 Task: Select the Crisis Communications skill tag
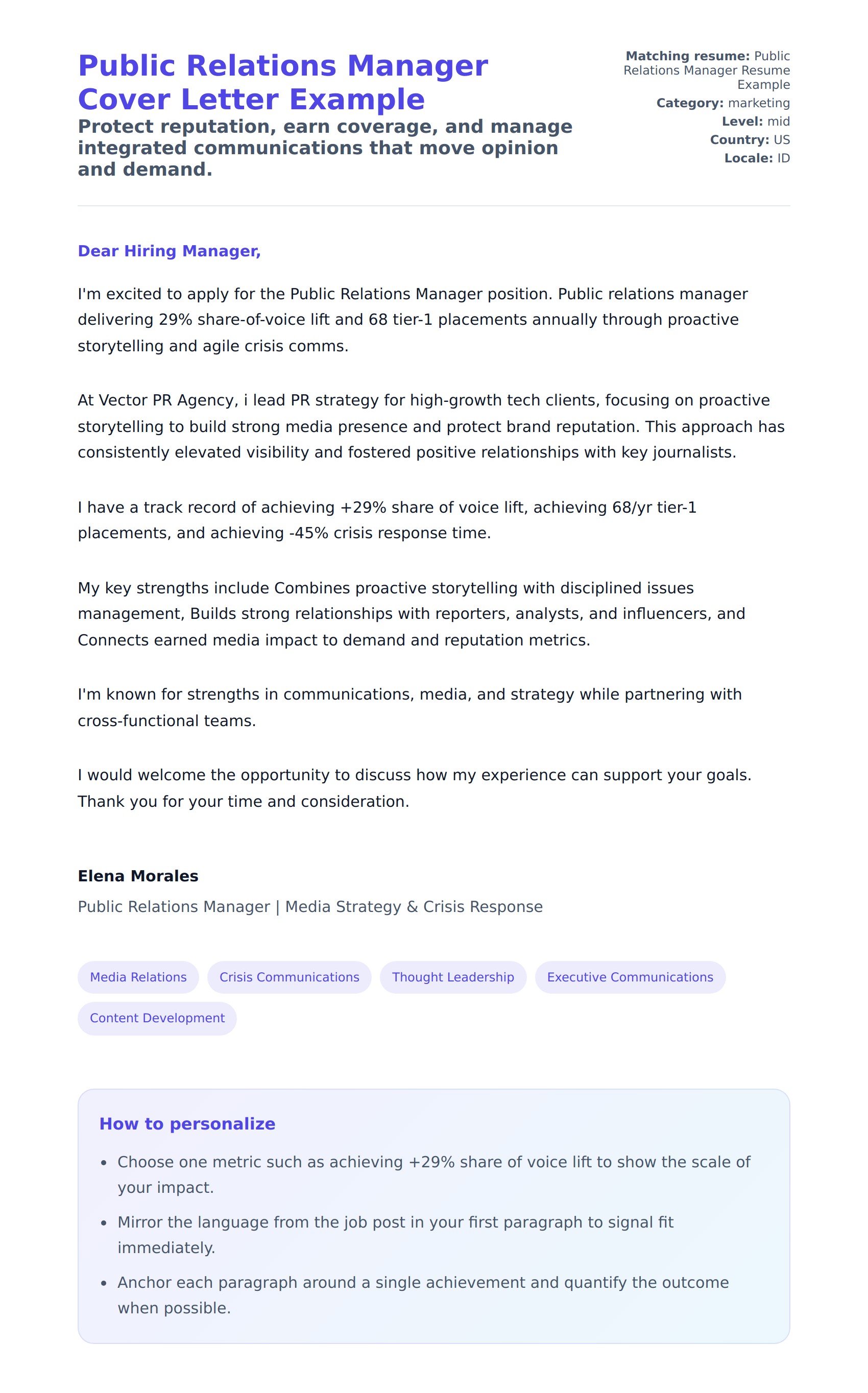[x=290, y=977]
